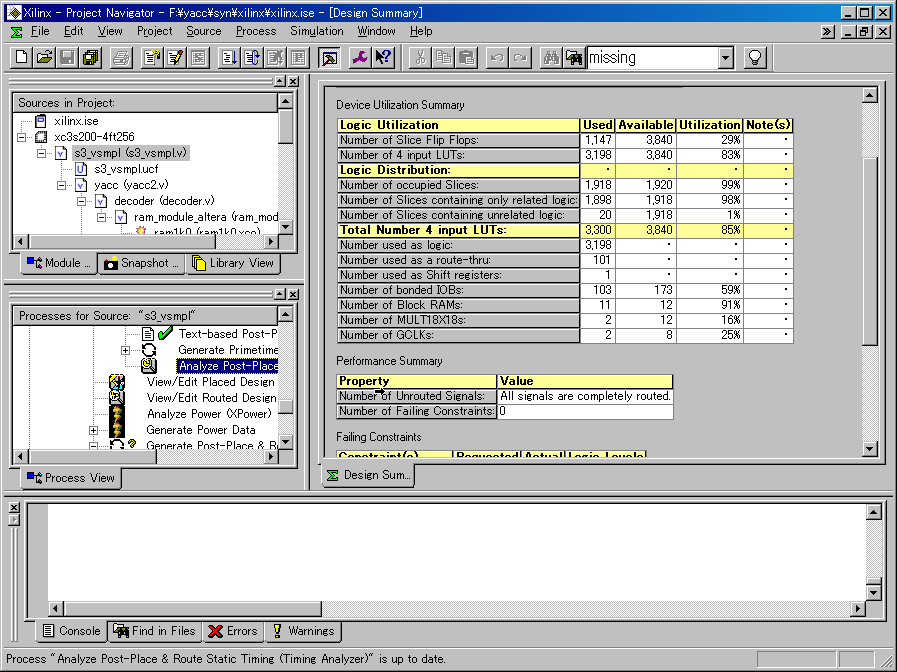The image size is (897, 672).
Task: Click the New file toolbar icon
Action: [22, 57]
